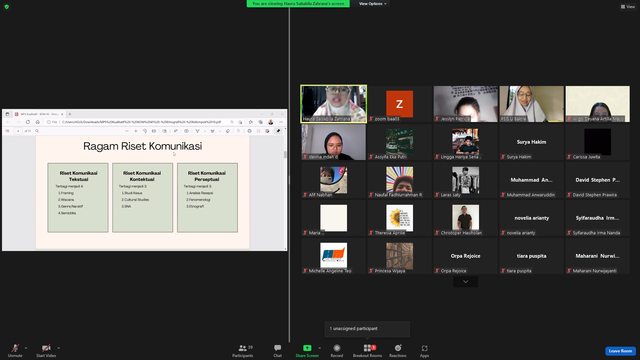This screenshot has height=360, width=640.
Task: Click the '1 unassigned participant' notice
Action: click(367, 329)
